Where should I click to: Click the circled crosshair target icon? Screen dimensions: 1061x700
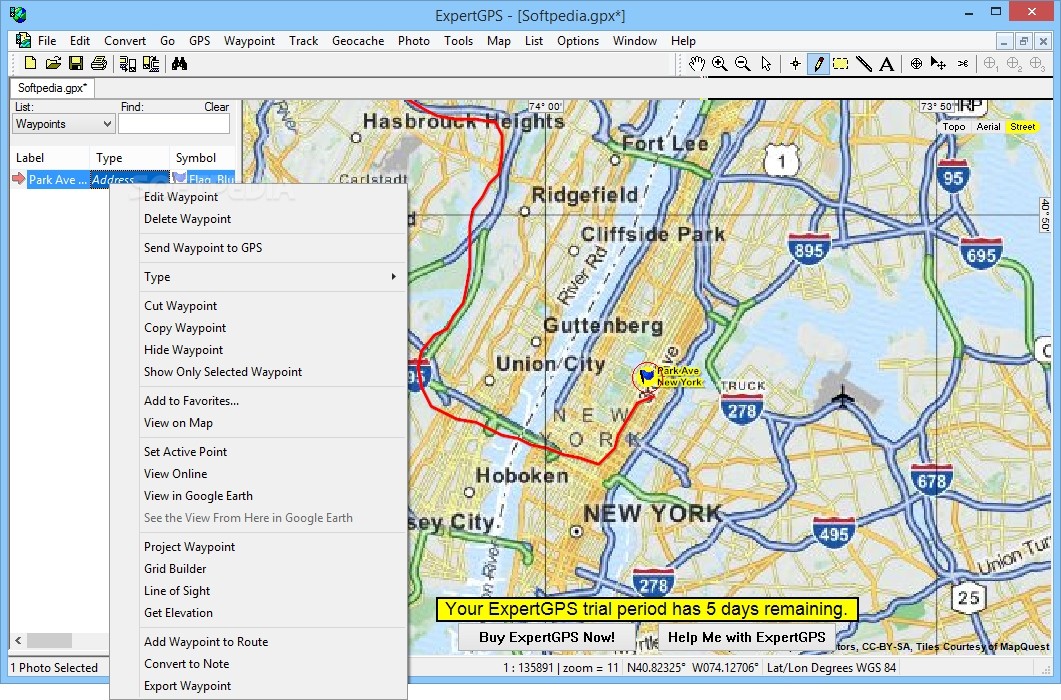[x=916, y=64]
